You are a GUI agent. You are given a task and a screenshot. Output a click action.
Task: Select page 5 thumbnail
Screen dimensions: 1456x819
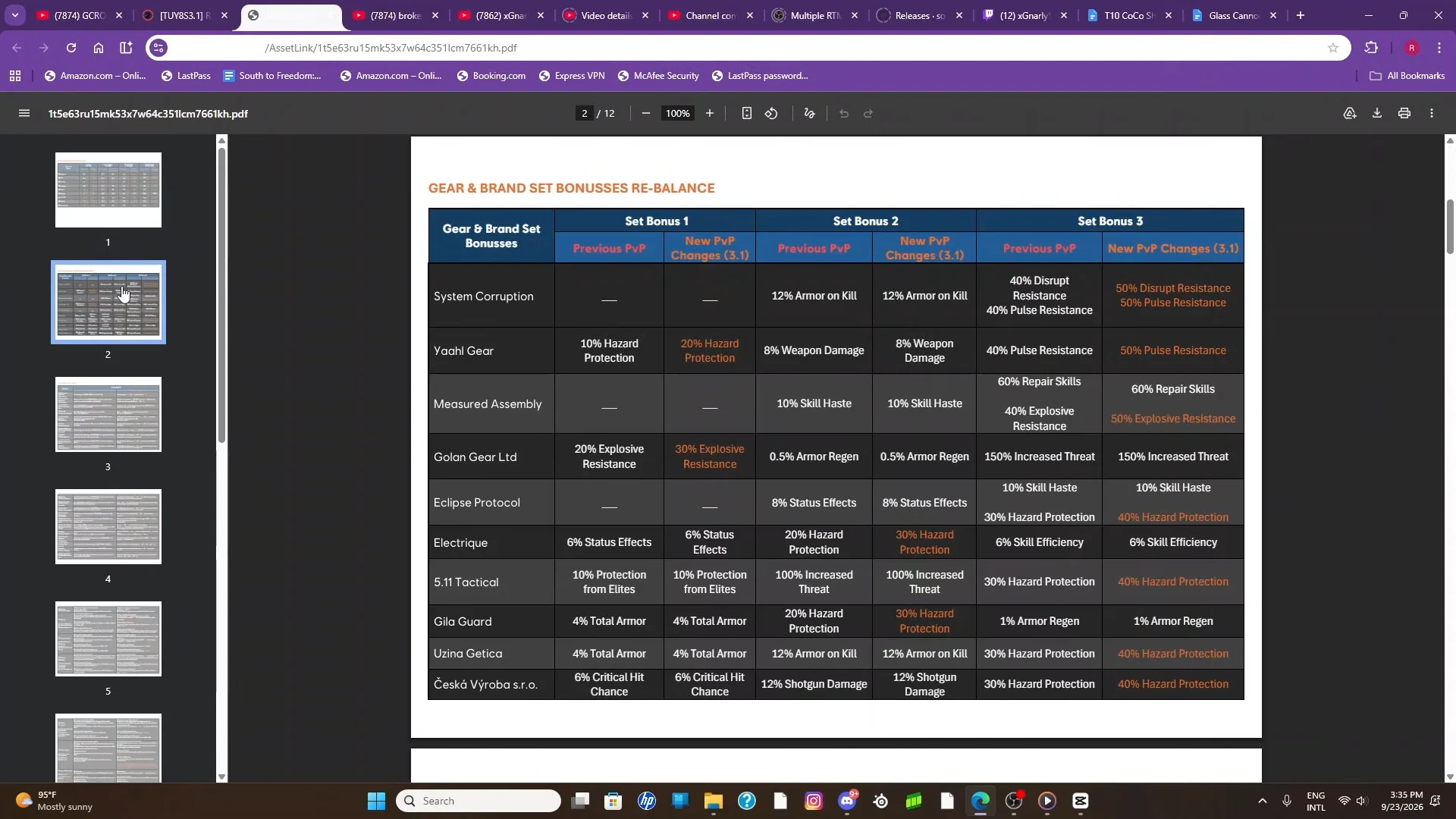coord(108,639)
